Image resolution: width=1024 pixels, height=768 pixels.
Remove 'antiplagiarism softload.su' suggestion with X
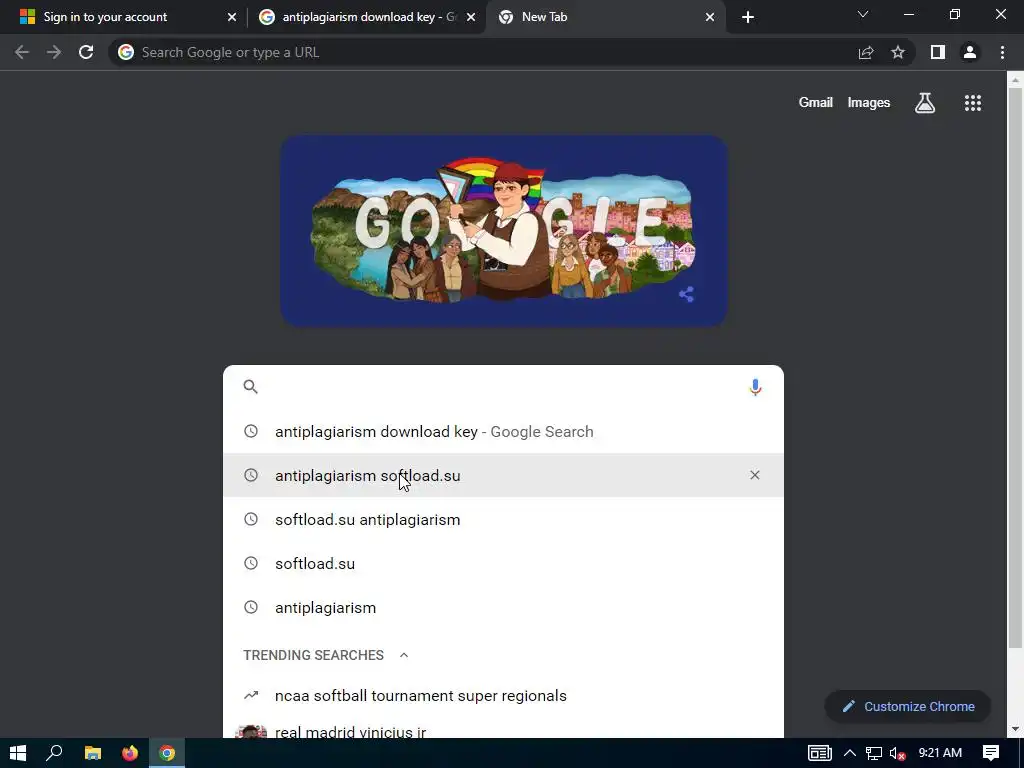[755, 475]
